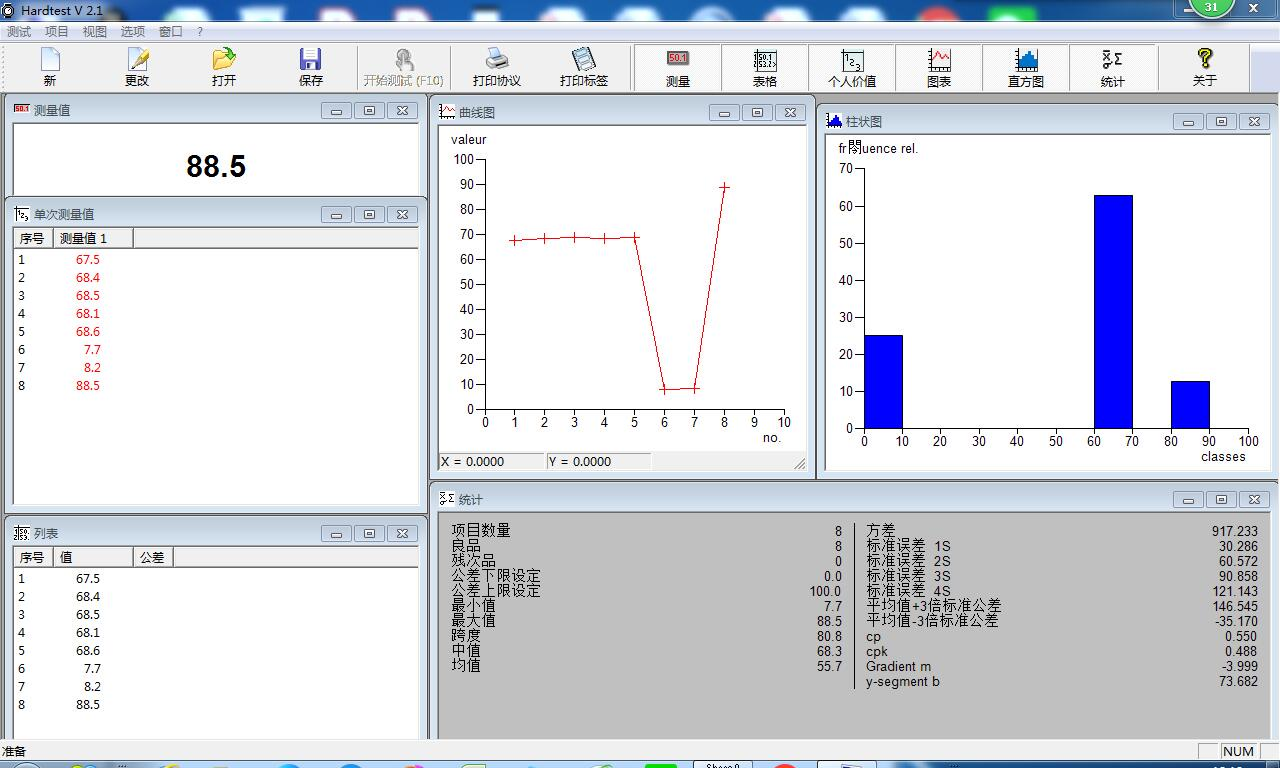Image resolution: width=1280 pixels, height=768 pixels.
Task: Open the 直方图 histogram view
Action: coord(1026,67)
